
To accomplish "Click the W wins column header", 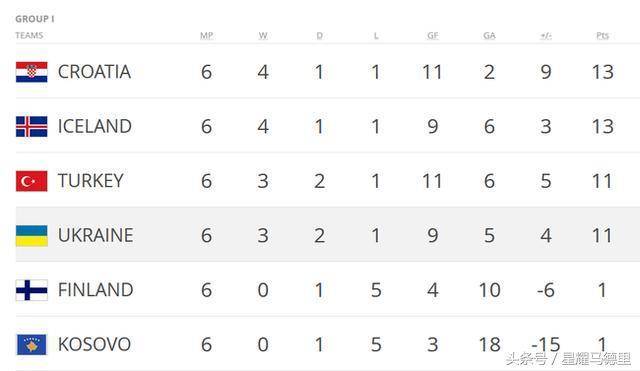I will pos(263,36).
